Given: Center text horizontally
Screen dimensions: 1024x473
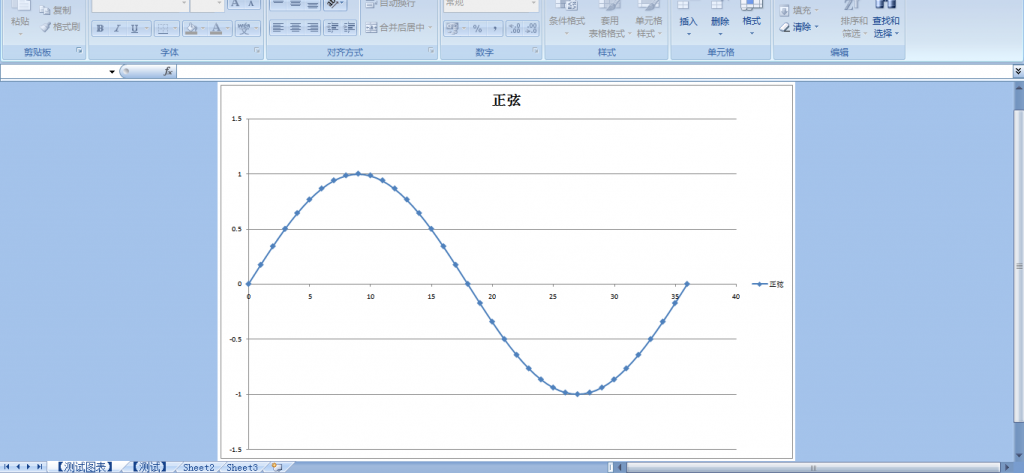Looking at the screenshot, I should click(295, 27).
